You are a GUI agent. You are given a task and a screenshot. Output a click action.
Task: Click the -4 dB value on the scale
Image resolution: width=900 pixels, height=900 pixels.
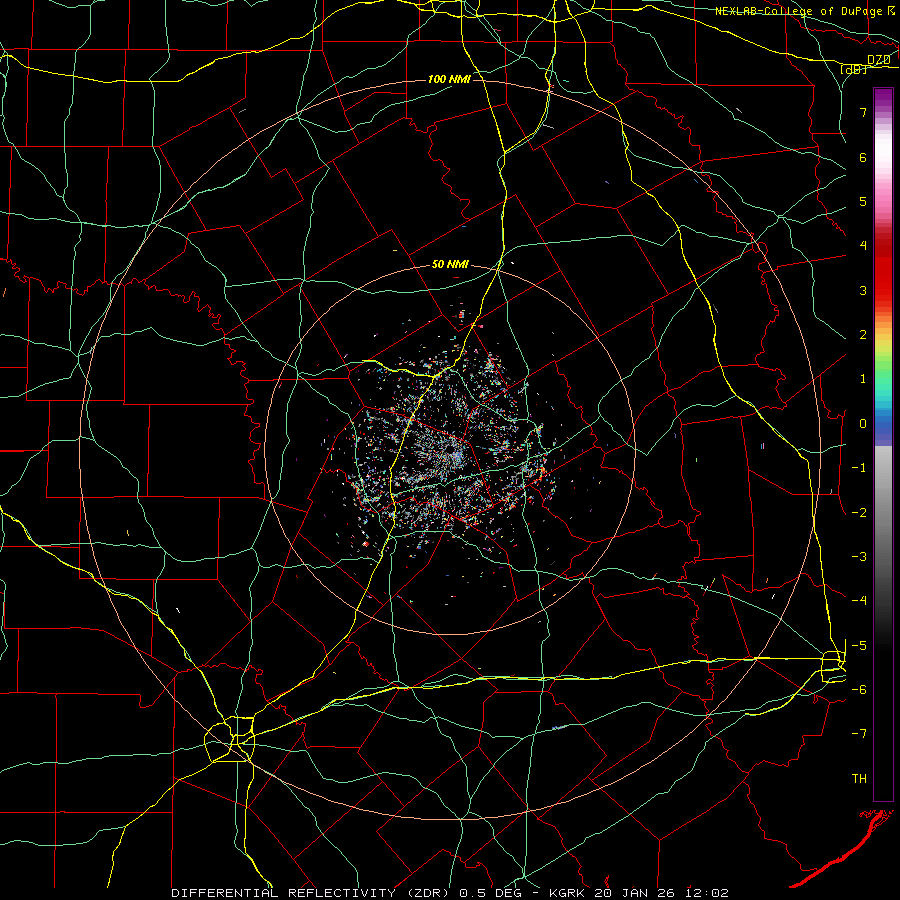pos(859,600)
